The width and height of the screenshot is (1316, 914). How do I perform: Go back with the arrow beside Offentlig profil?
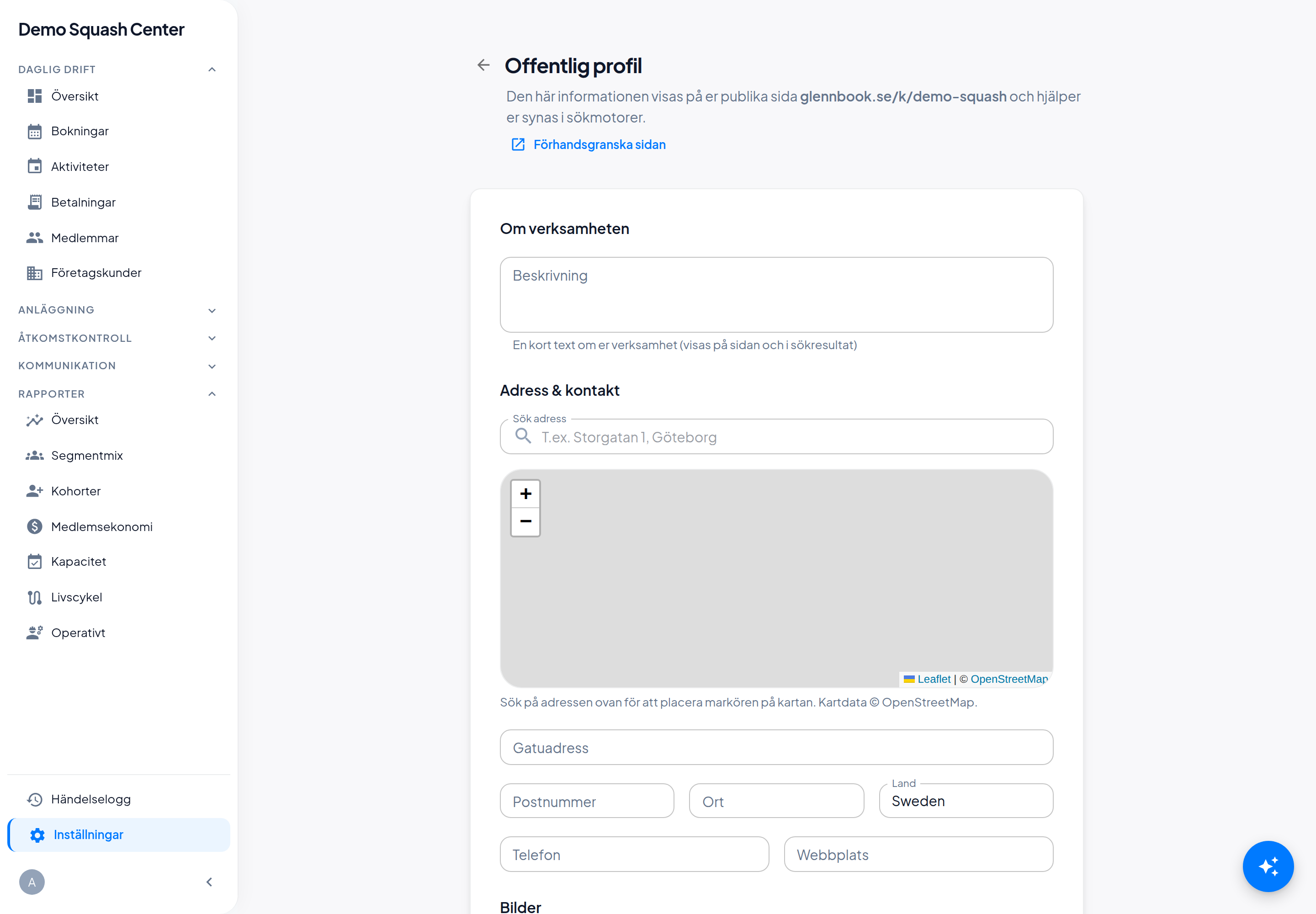click(x=483, y=65)
